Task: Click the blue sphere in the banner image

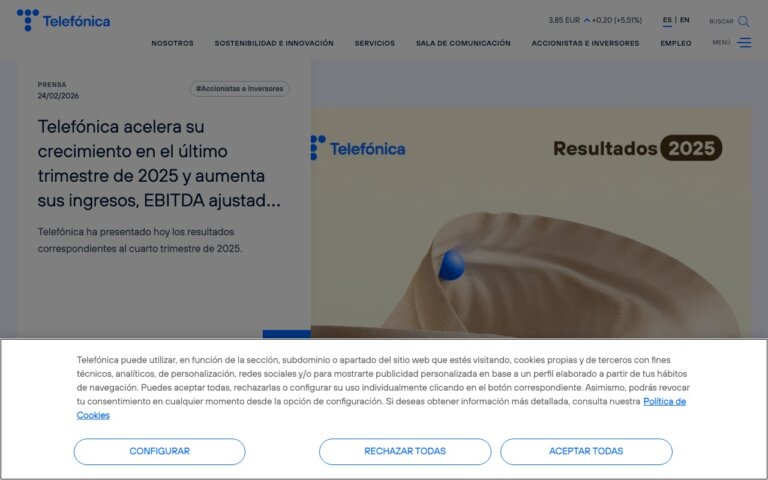Action: (x=452, y=265)
